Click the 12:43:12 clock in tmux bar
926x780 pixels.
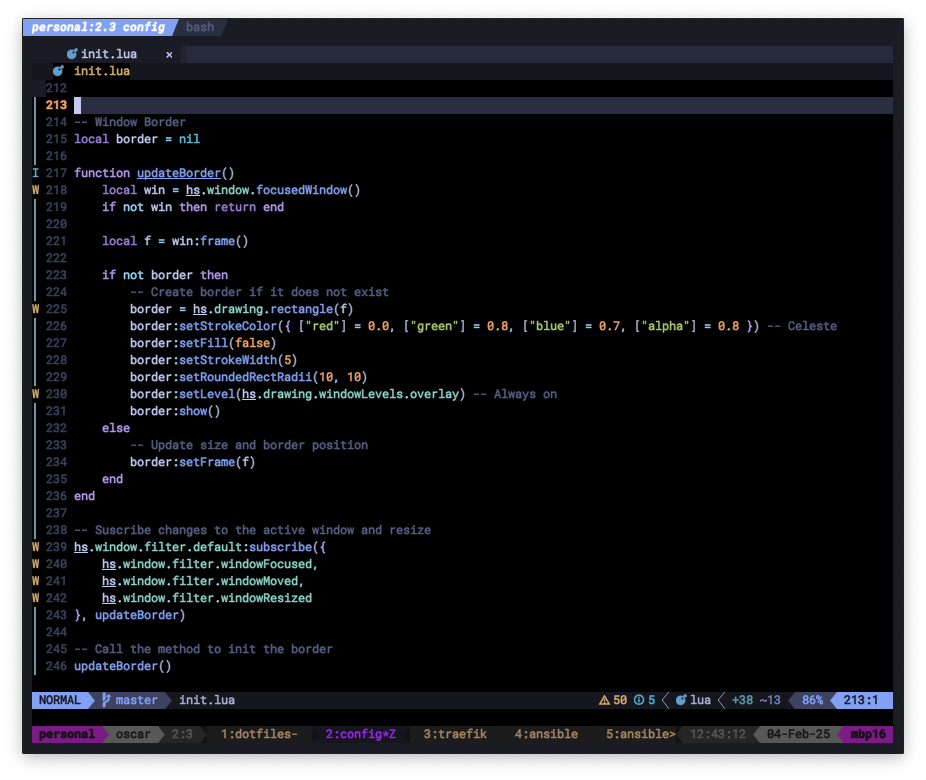718,735
